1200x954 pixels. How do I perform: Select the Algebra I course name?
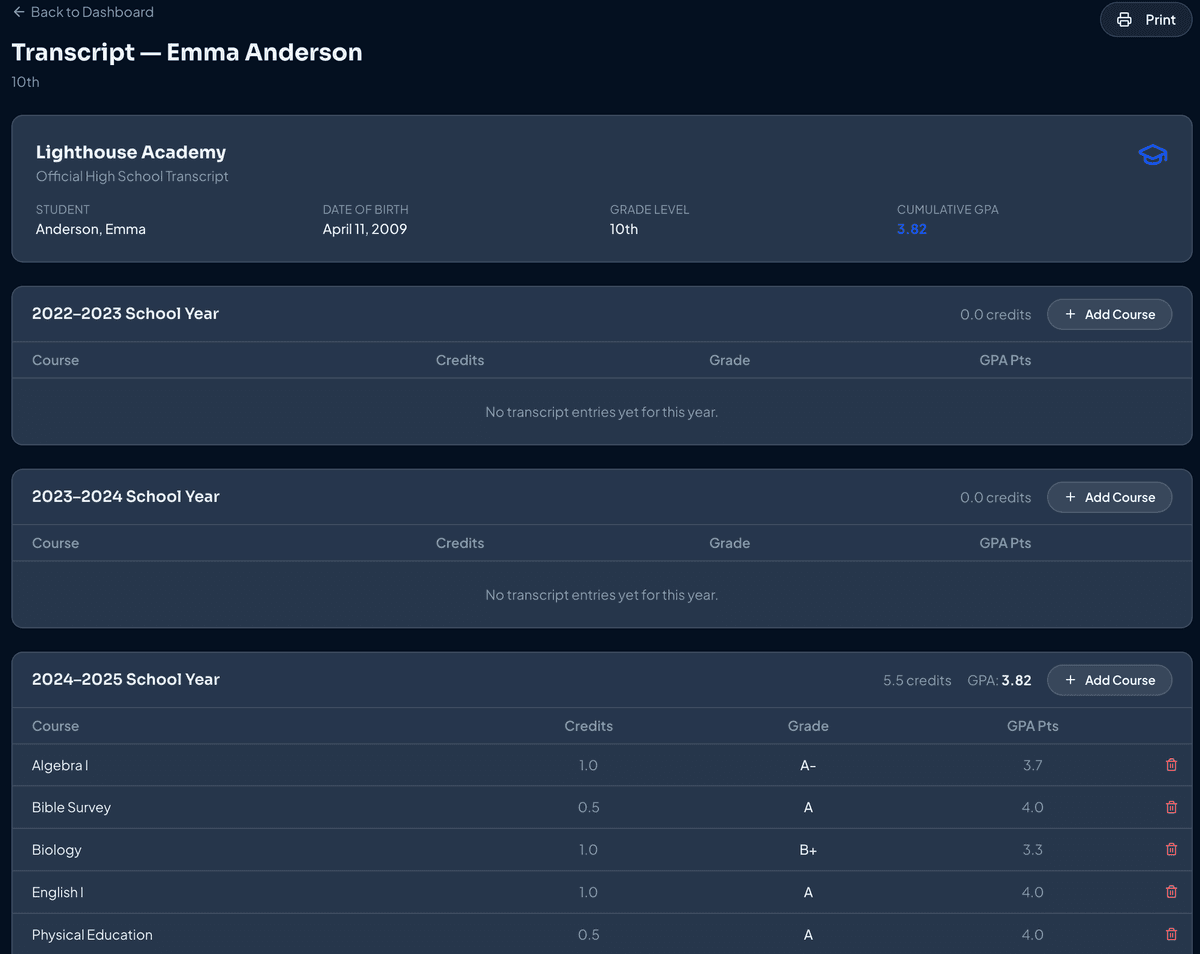click(x=60, y=765)
